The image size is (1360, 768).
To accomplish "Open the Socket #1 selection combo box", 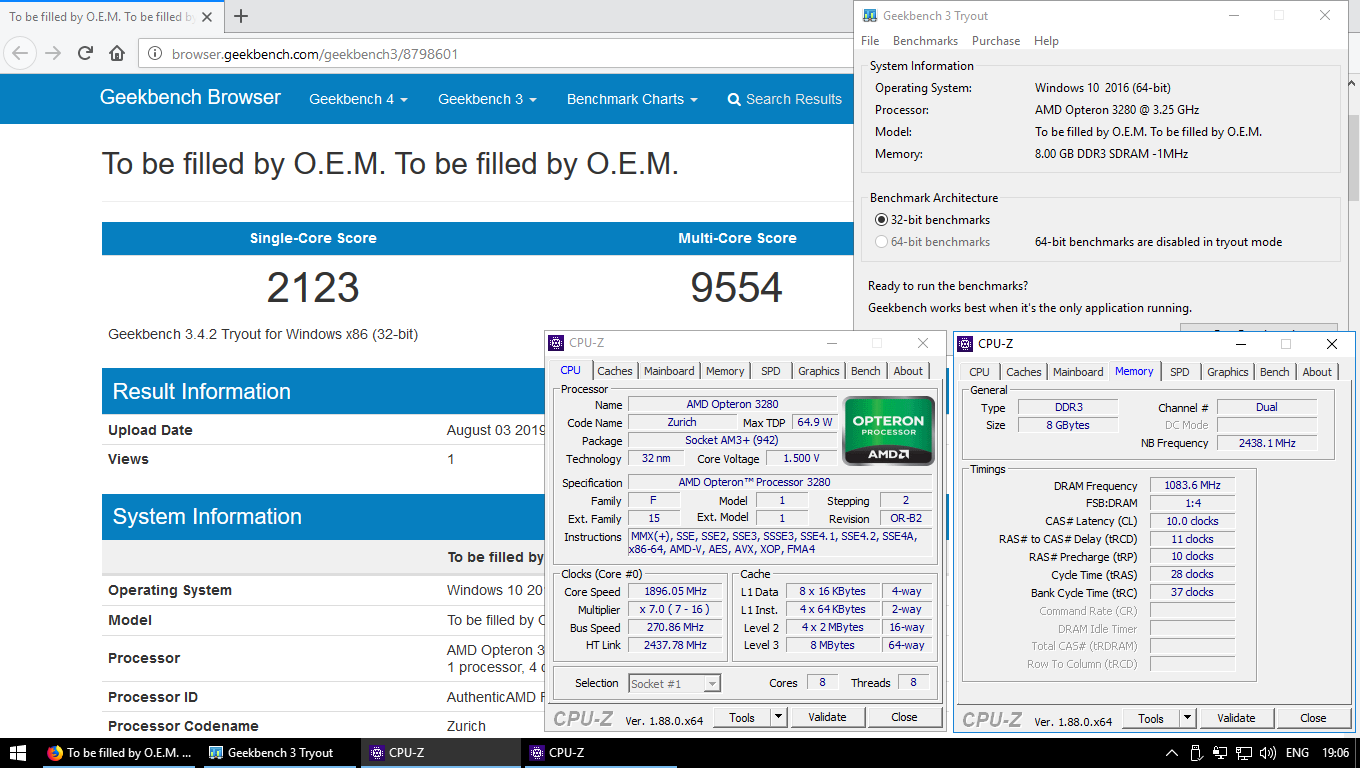I will click(674, 683).
